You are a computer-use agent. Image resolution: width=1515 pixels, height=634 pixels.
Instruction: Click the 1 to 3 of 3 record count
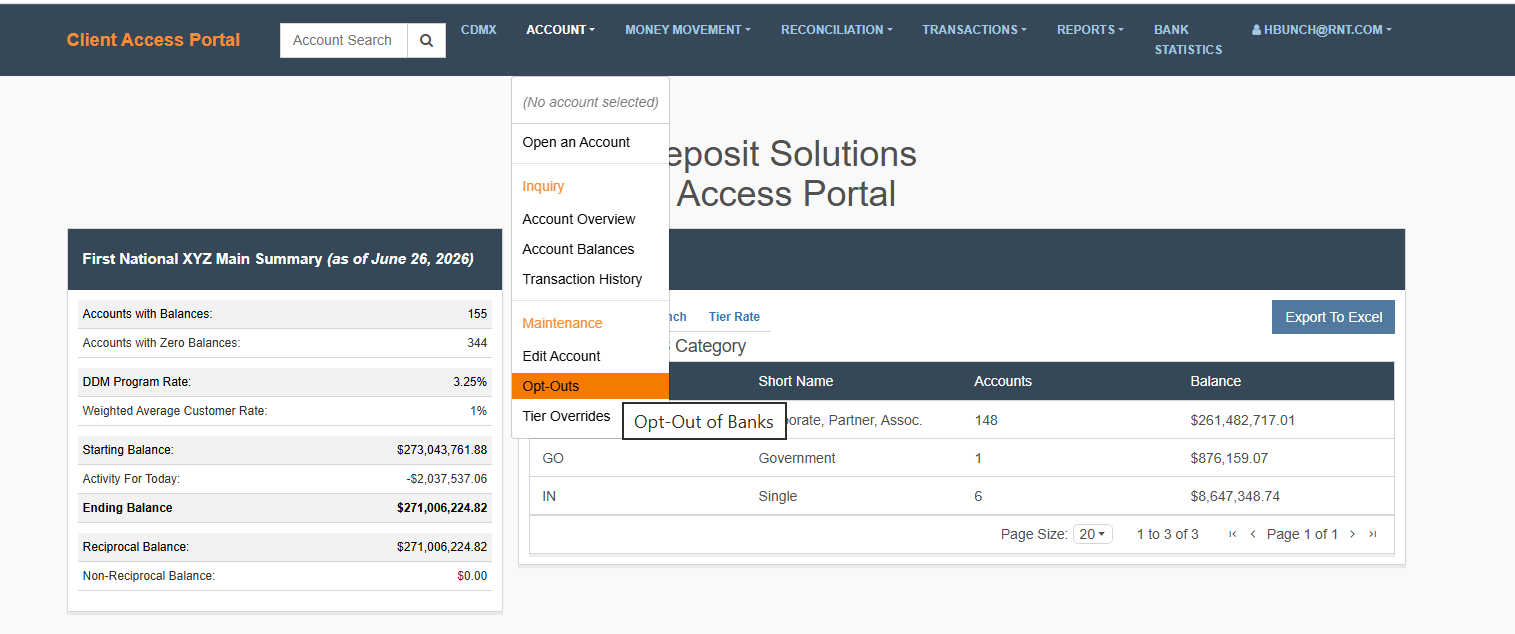(1168, 534)
